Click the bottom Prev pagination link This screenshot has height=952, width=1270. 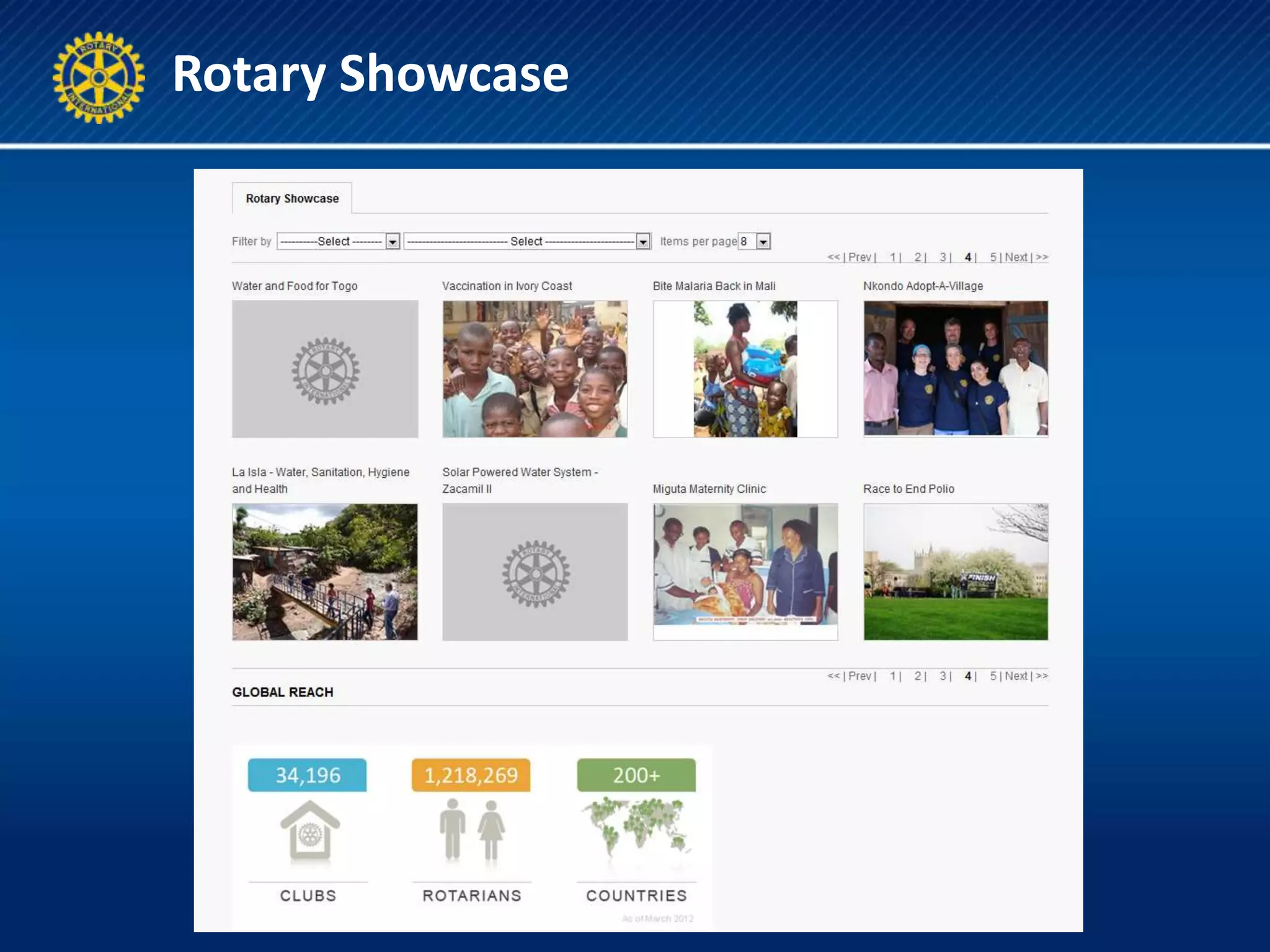coord(859,676)
